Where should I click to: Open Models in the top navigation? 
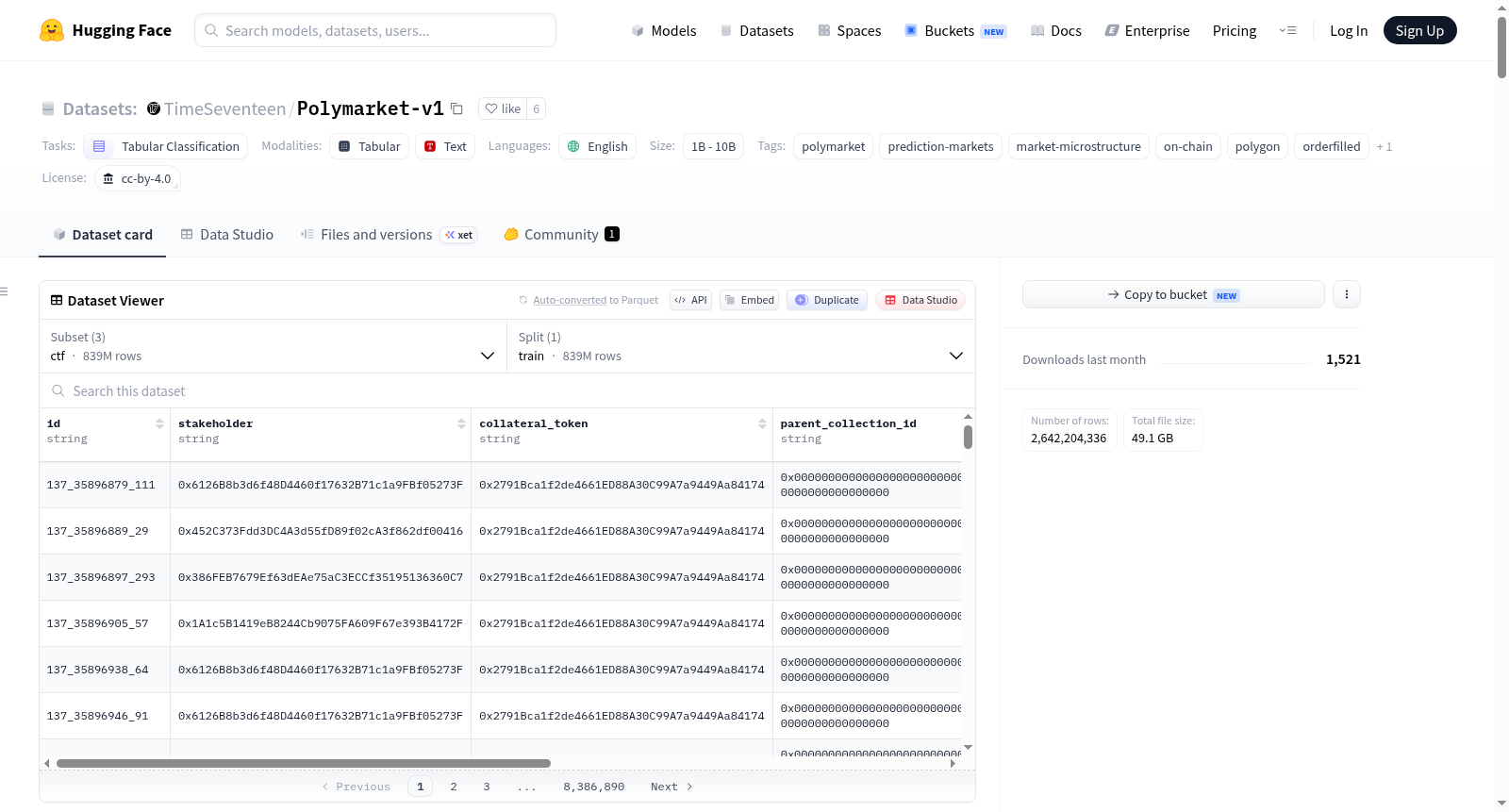pyautogui.click(x=664, y=30)
